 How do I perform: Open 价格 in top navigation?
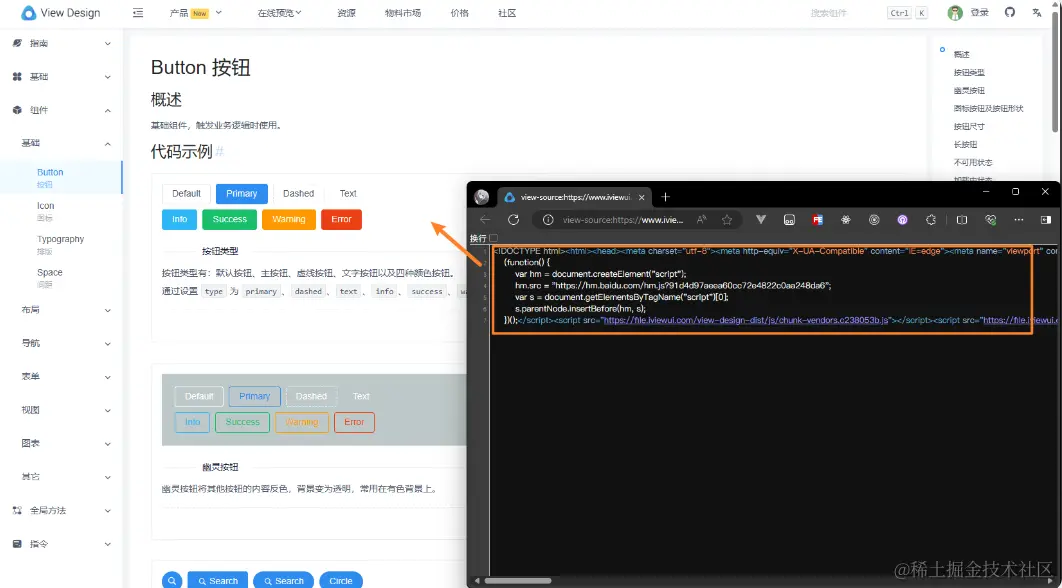459,13
